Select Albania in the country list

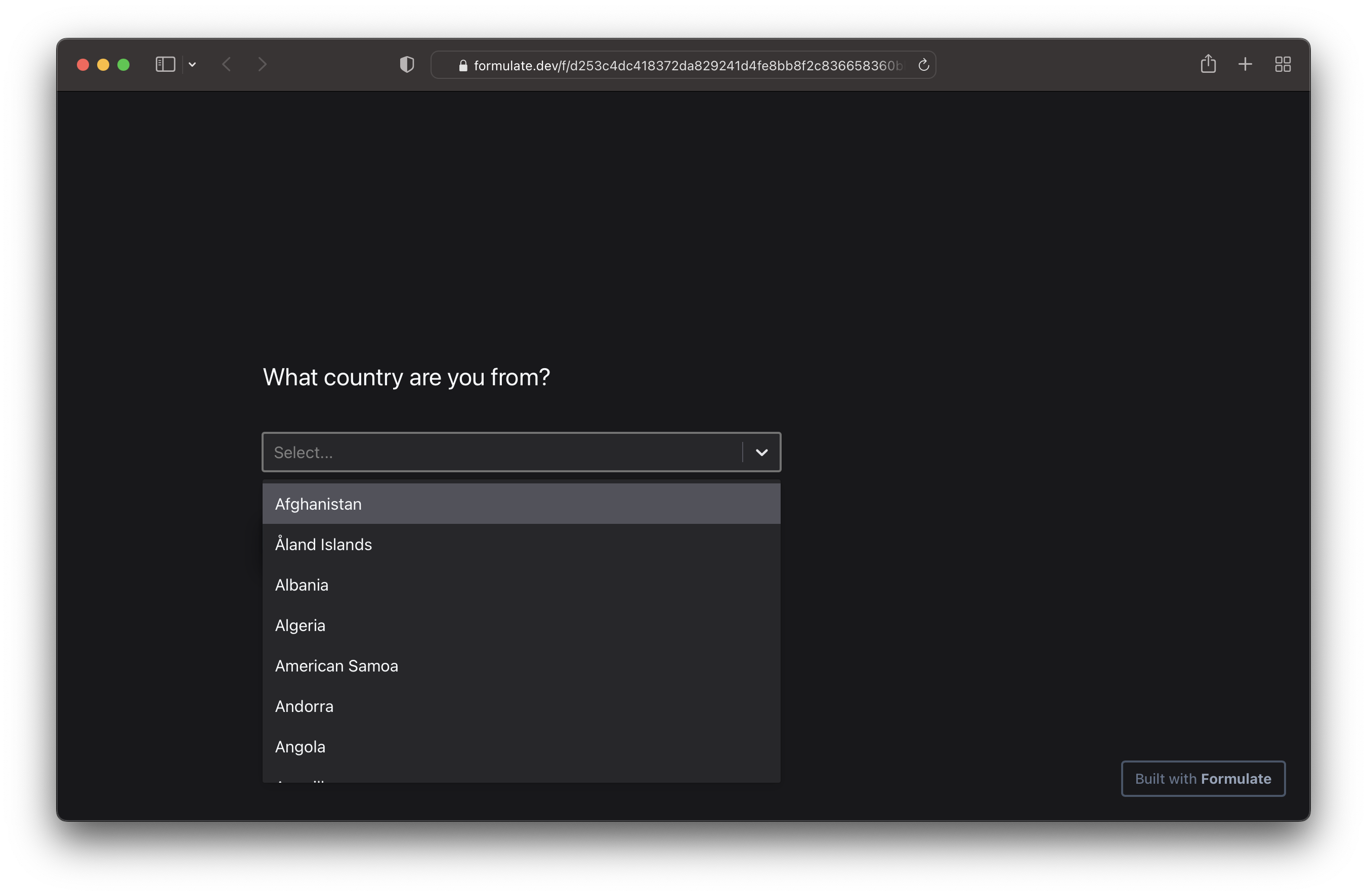coord(521,585)
